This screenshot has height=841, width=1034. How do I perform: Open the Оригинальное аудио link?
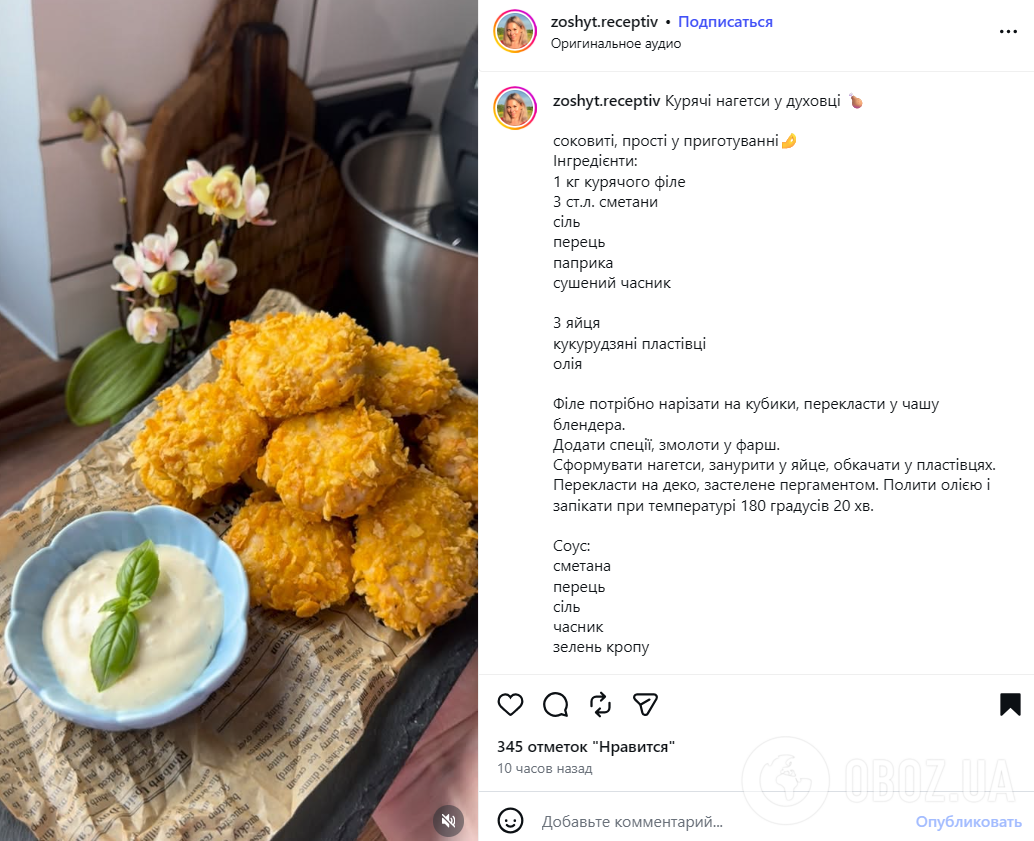pyautogui.click(x=615, y=43)
